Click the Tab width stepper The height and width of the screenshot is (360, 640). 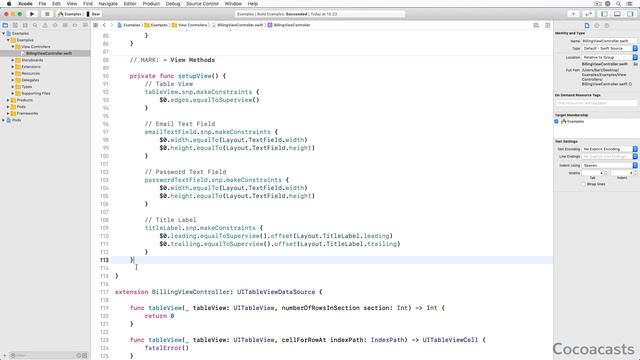click(606, 173)
